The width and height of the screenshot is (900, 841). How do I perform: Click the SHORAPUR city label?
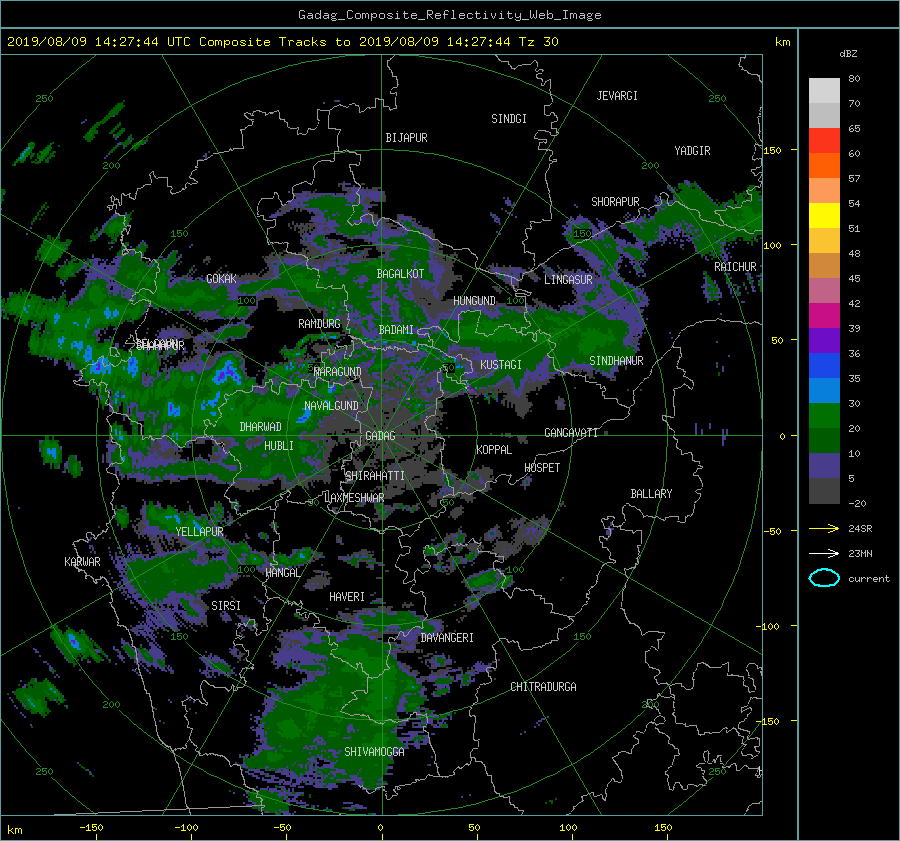click(x=615, y=202)
